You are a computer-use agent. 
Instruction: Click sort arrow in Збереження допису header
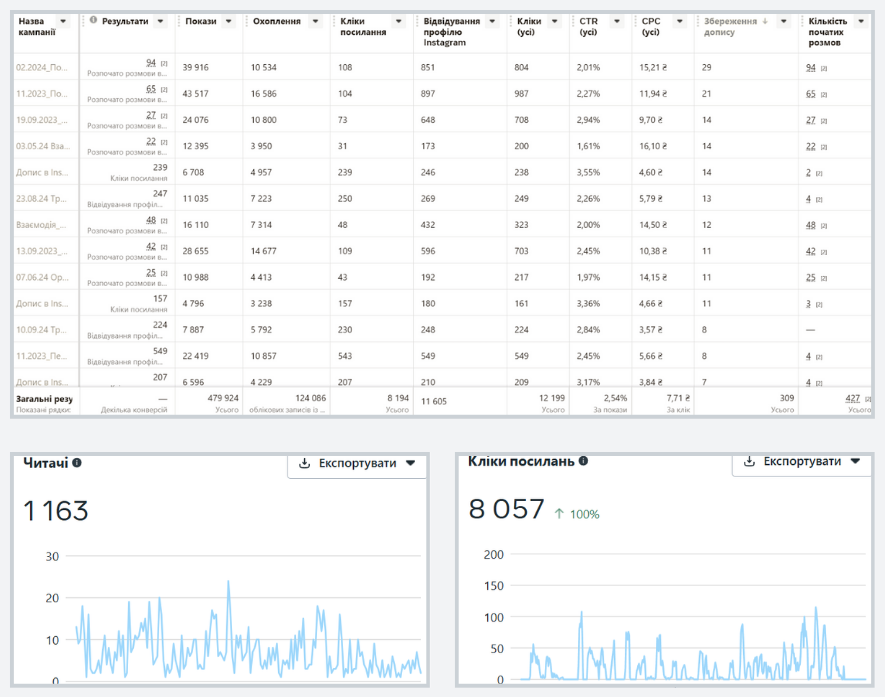coord(766,21)
